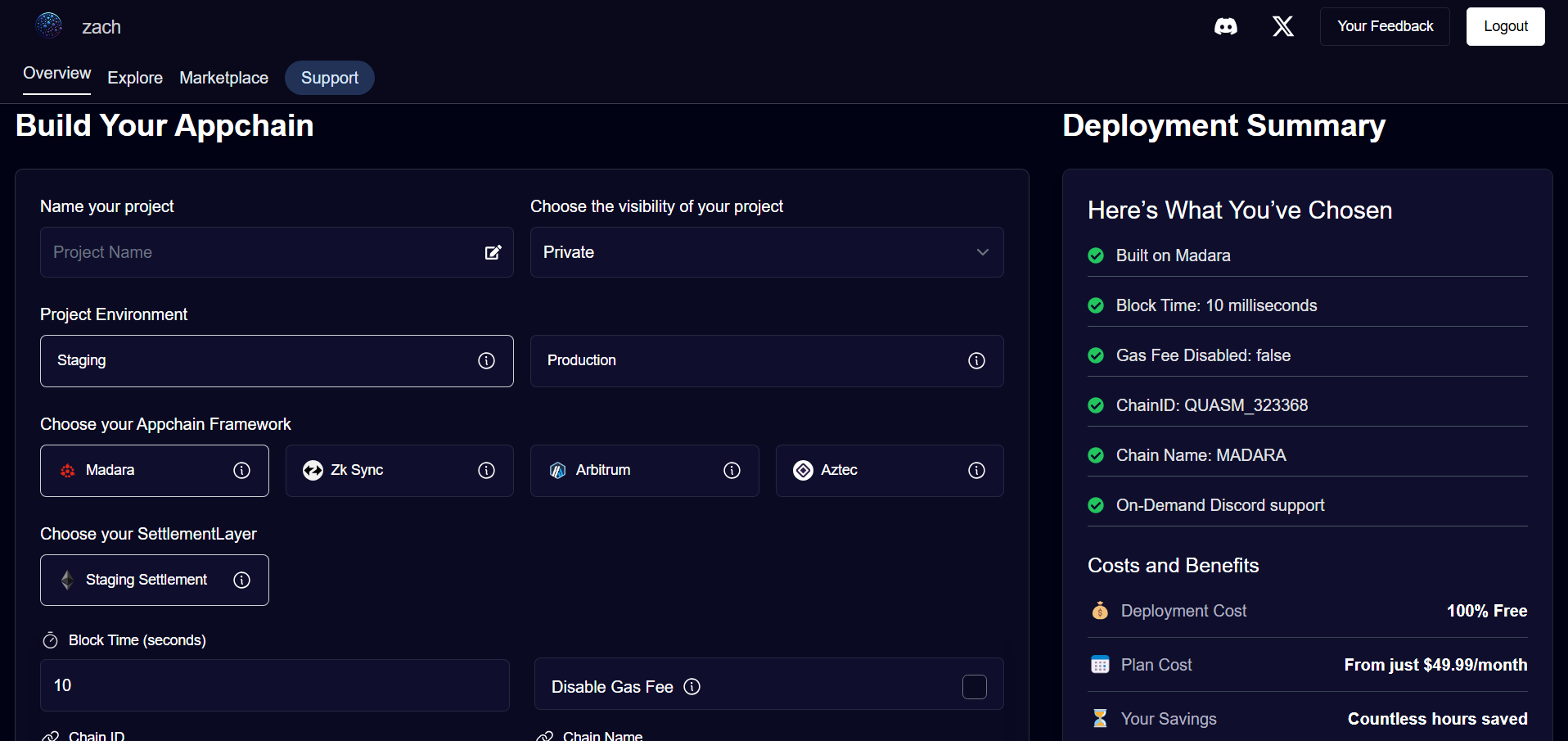Open the Support tab
Screen dimensions: 1568x741
[330, 78]
